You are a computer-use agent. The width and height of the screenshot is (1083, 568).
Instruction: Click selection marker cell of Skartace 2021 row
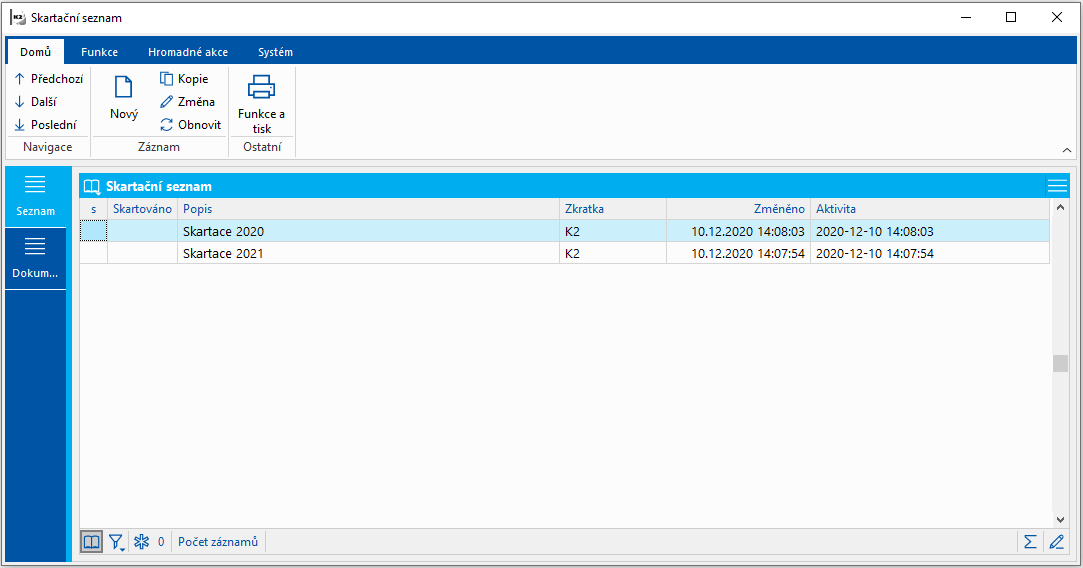click(x=94, y=253)
